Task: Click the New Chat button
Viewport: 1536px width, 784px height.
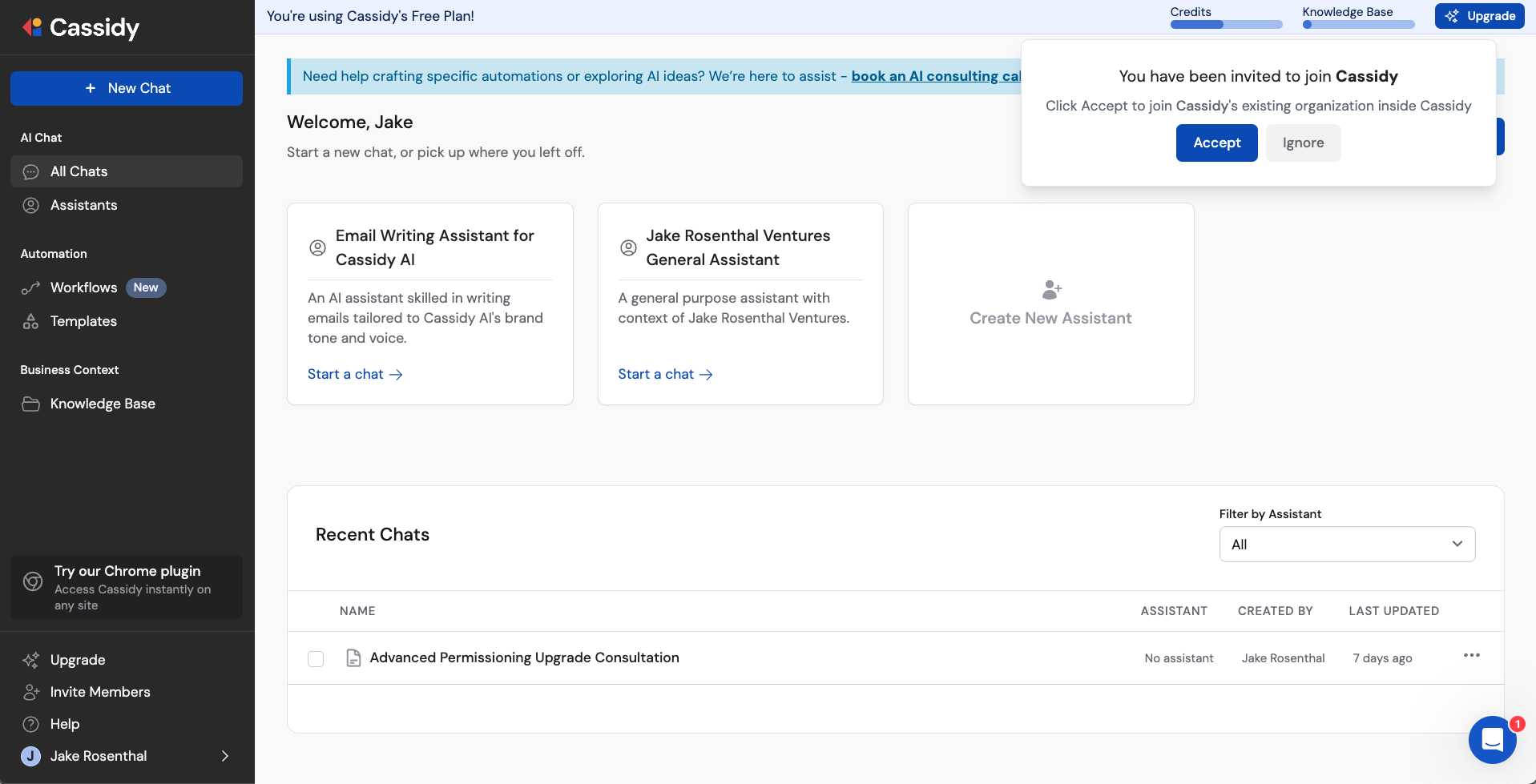Action: tap(127, 88)
